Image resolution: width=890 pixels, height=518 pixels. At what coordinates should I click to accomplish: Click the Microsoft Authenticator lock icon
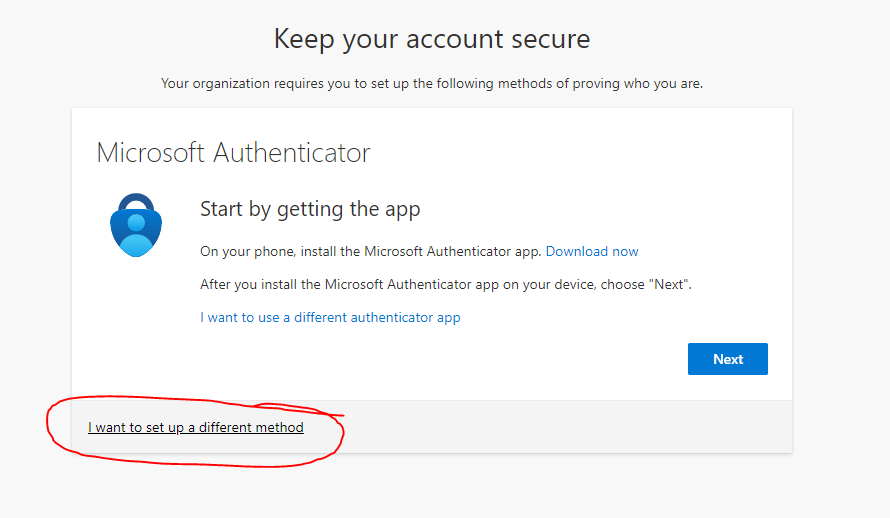[136, 225]
